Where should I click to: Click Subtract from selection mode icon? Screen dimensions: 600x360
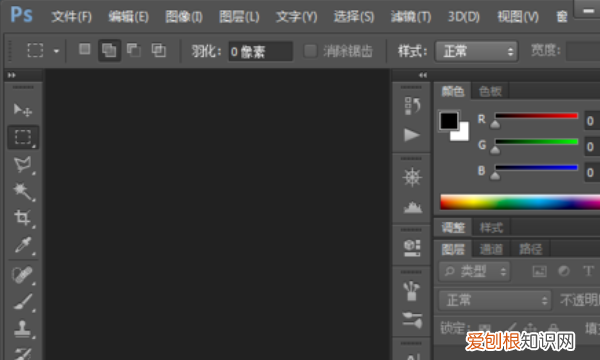(x=134, y=50)
